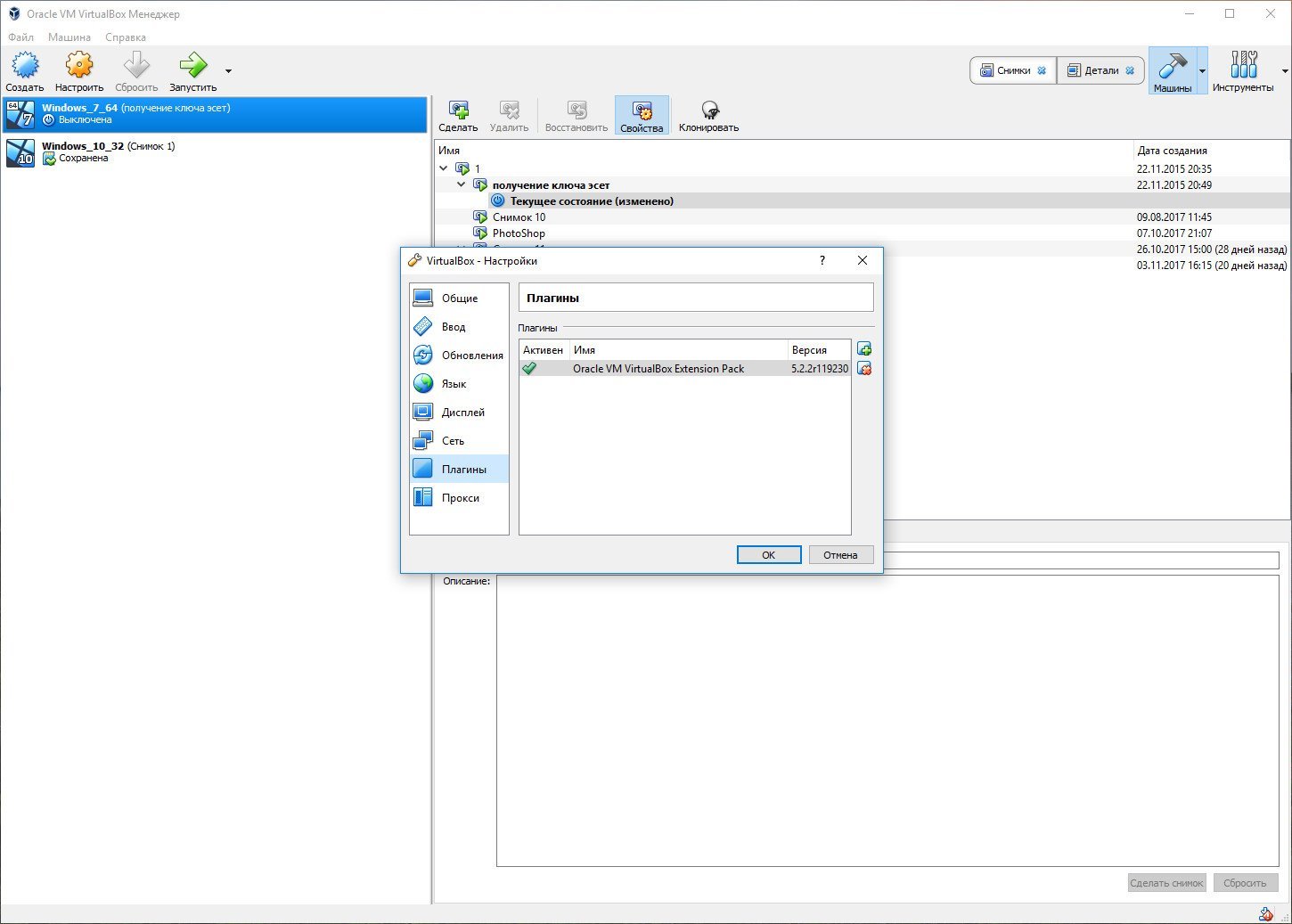Image resolution: width=1292 pixels, height=924 pixels.
Task: Open the Инструменты dropdown arrow
Action: coord(1285,70)
